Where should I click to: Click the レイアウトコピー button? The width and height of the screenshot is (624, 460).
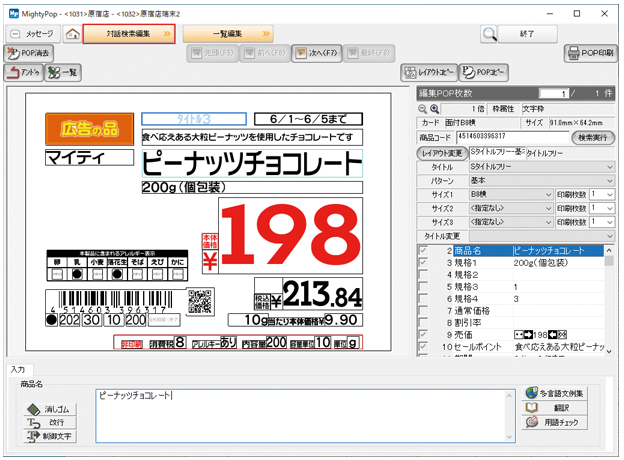pyautogui.click(x=428, y=73)
